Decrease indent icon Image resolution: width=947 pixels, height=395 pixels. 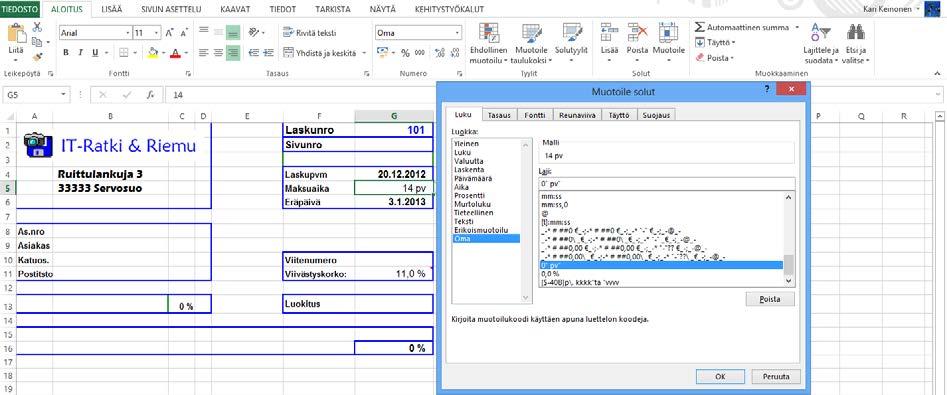(x=254, y=53)
